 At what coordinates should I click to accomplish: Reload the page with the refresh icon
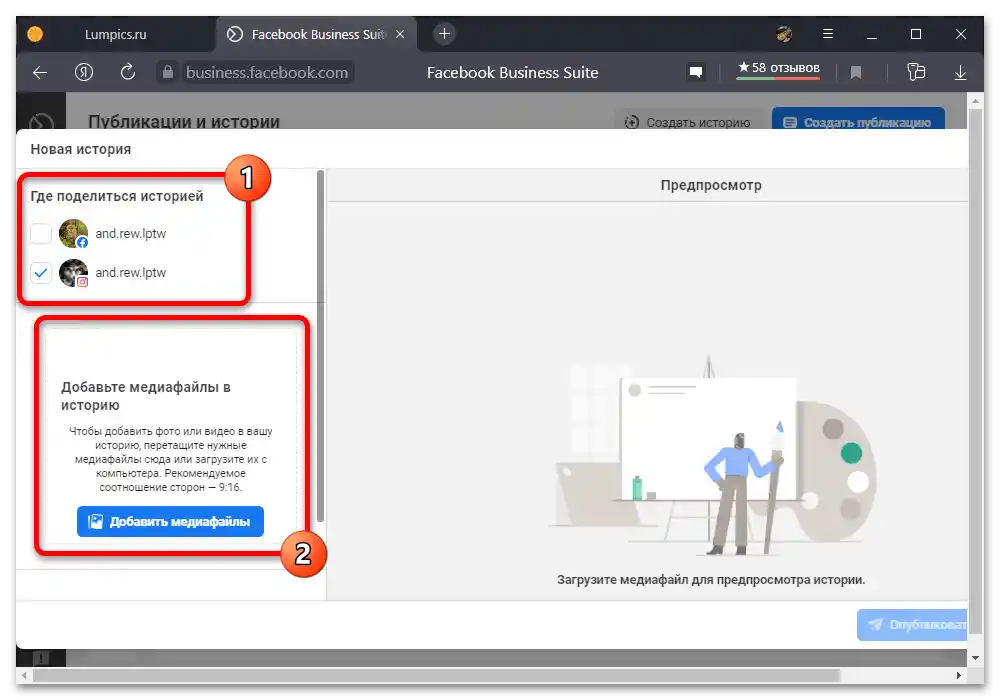point(128,72)
